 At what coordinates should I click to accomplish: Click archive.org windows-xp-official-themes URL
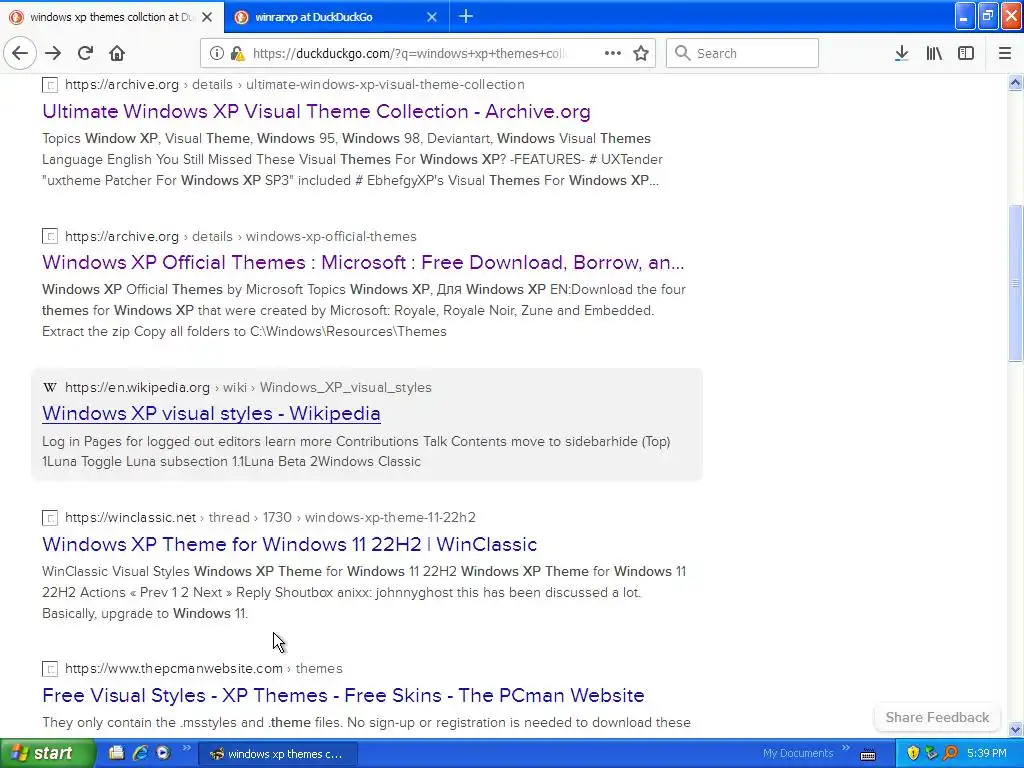[240, 236]
